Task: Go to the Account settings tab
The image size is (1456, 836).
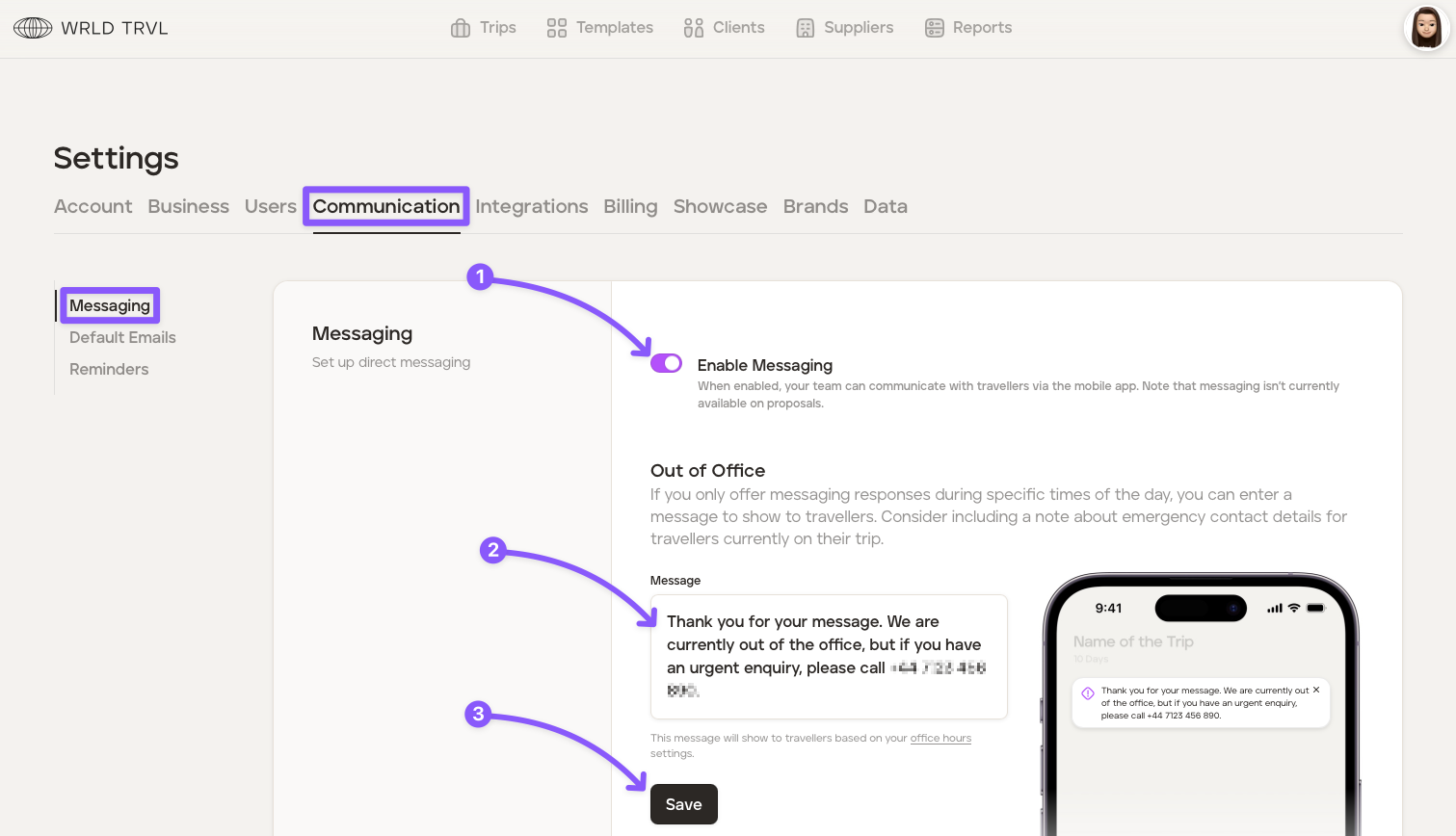Action: pyautogui.click(x=93, y=206)
